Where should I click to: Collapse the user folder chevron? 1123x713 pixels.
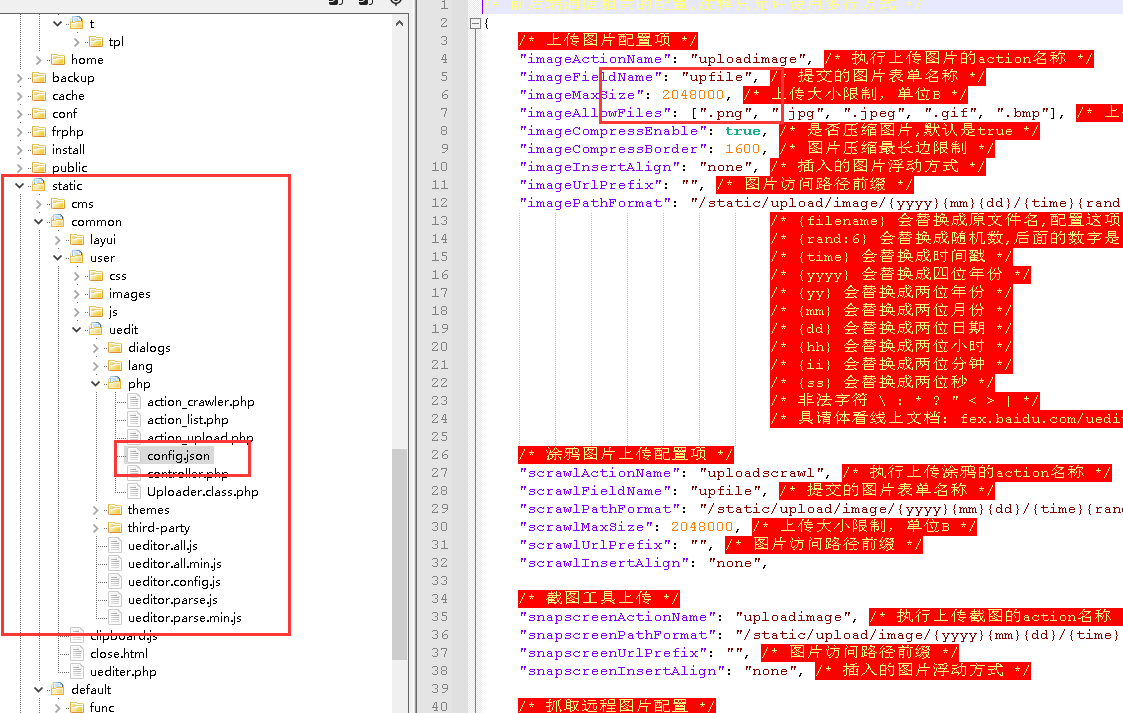pyautogui.click(x=58, y=258)
